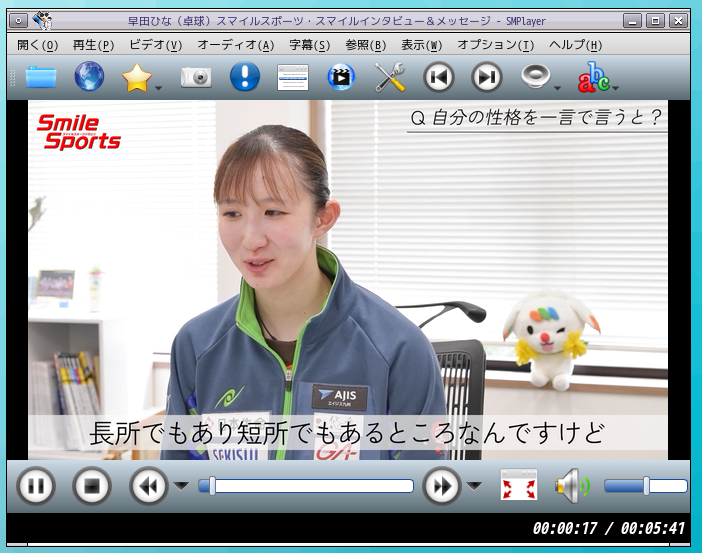Screen dimensions: 702x553
Task: Stop the video playback
Action: (92, 486)
